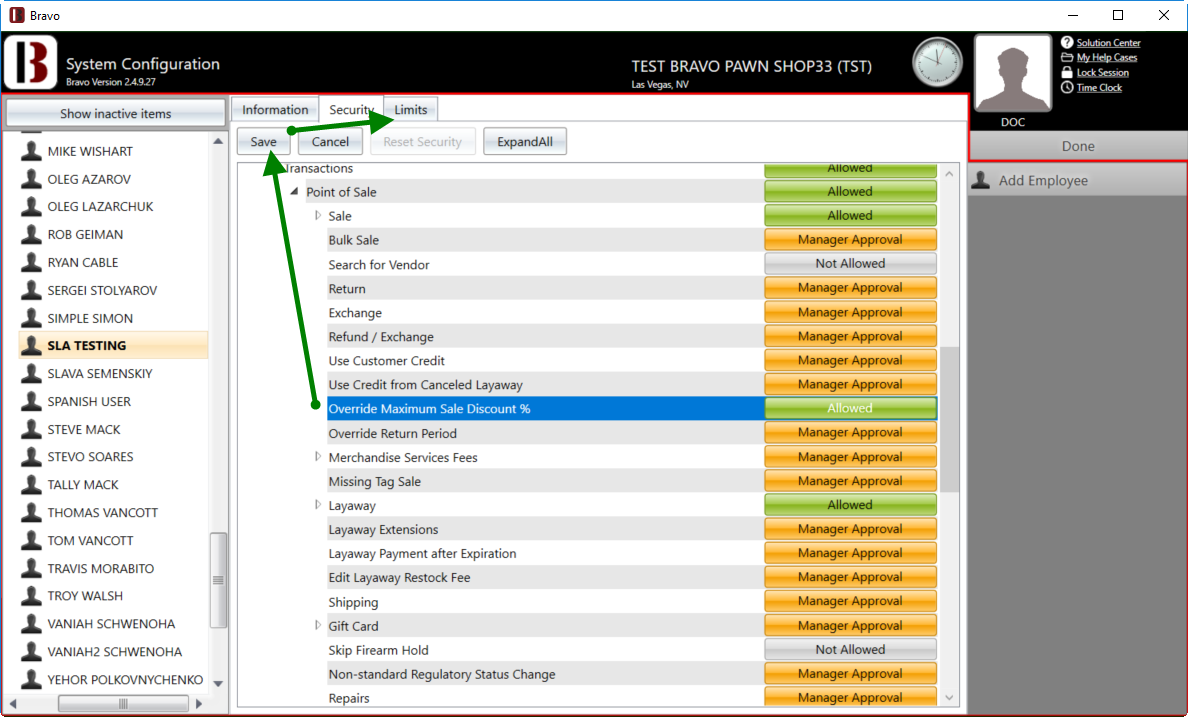Expand the Sale tree node
Image resolution: width=1188 pixels, height=717 pixels.
(318, 215)
